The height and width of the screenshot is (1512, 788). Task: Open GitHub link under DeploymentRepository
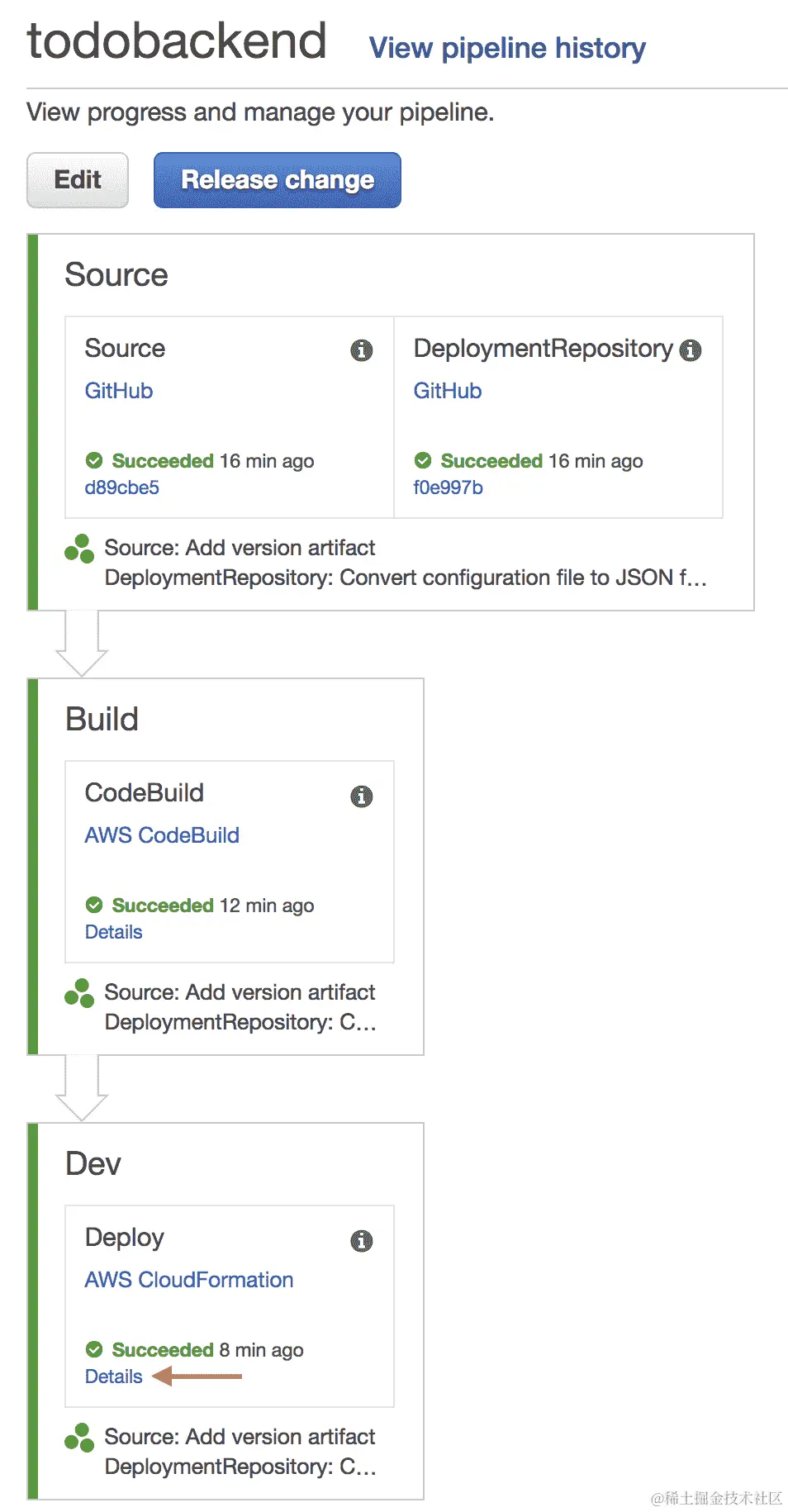tap(448, 391)
